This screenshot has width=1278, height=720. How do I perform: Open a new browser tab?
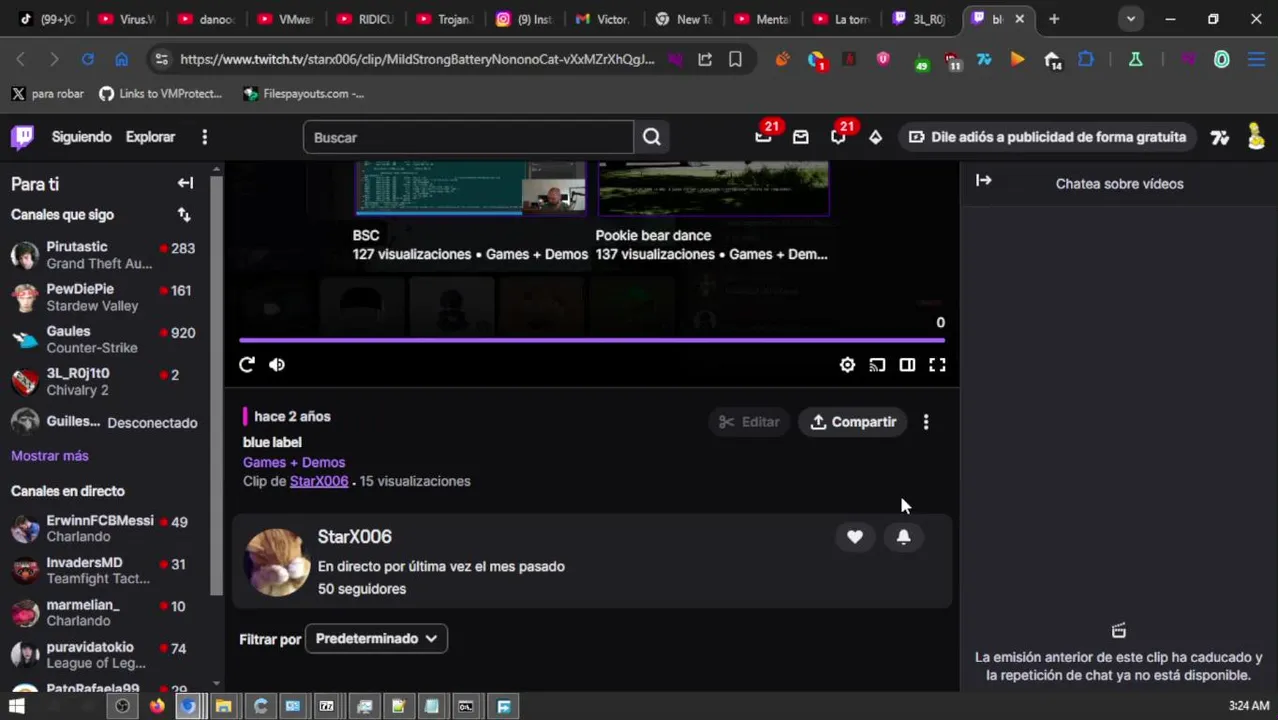1054,19
